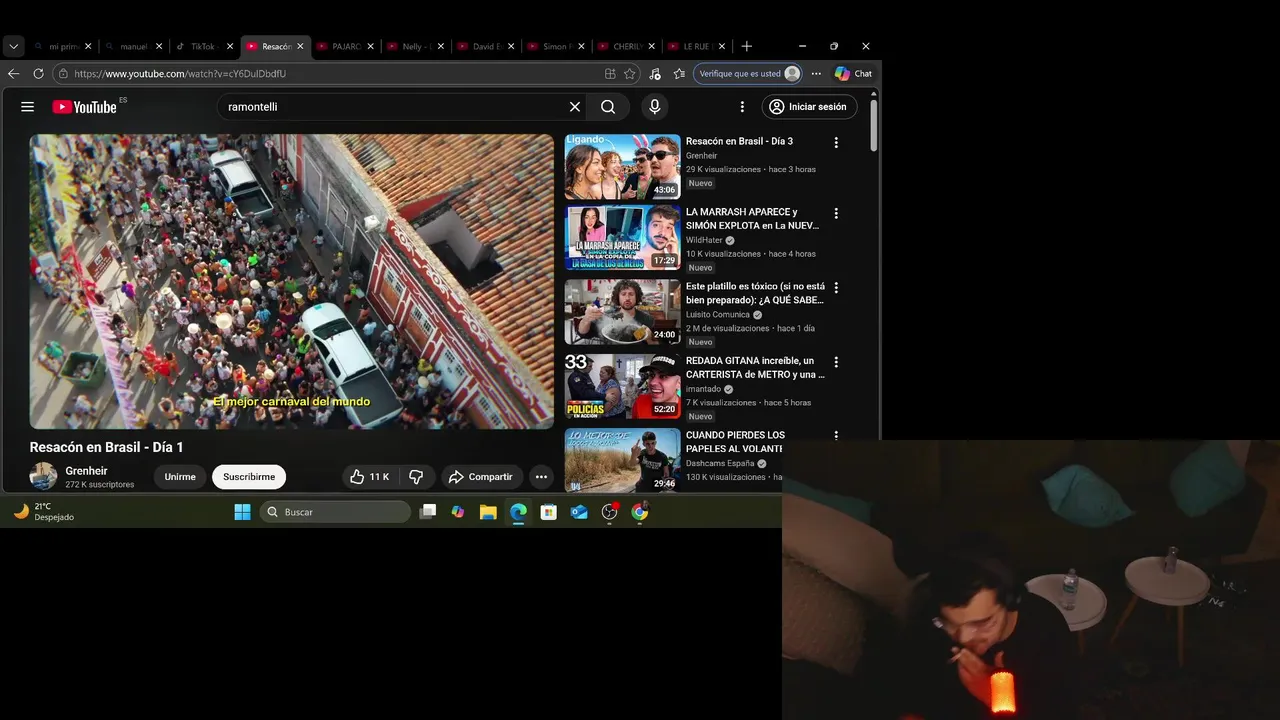Open Google Chrome from the taskbar
This screenshot has width=1280, height=720.
(x=639, y=512)
